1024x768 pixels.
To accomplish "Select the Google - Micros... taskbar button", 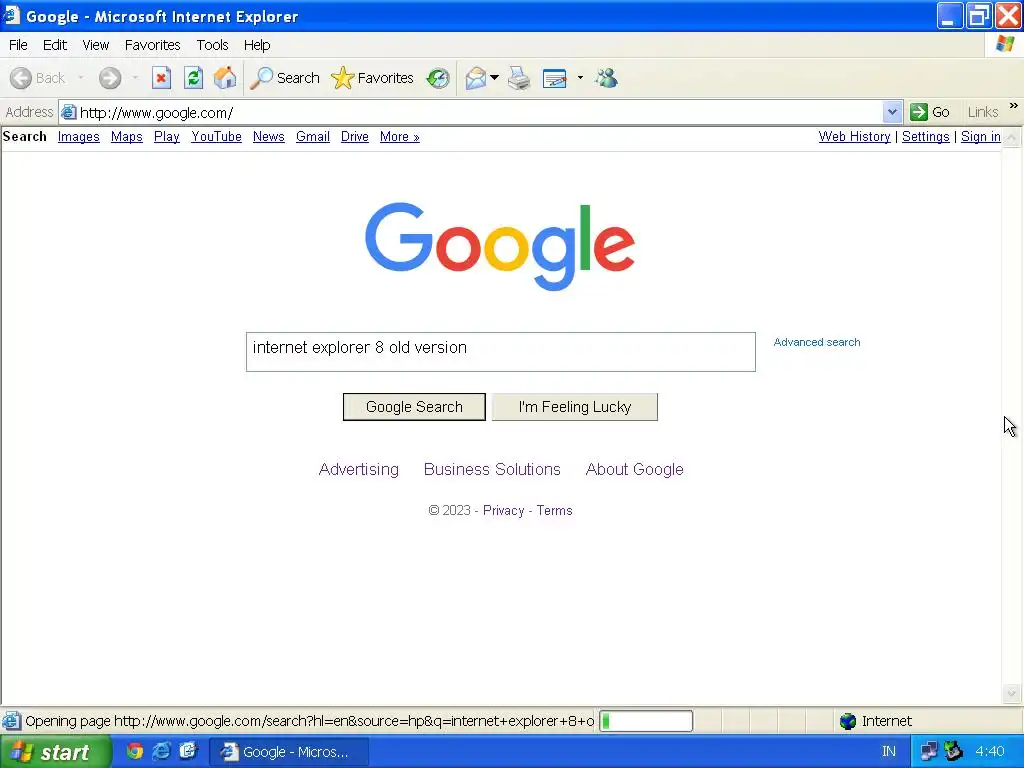I will coord(289,752).
